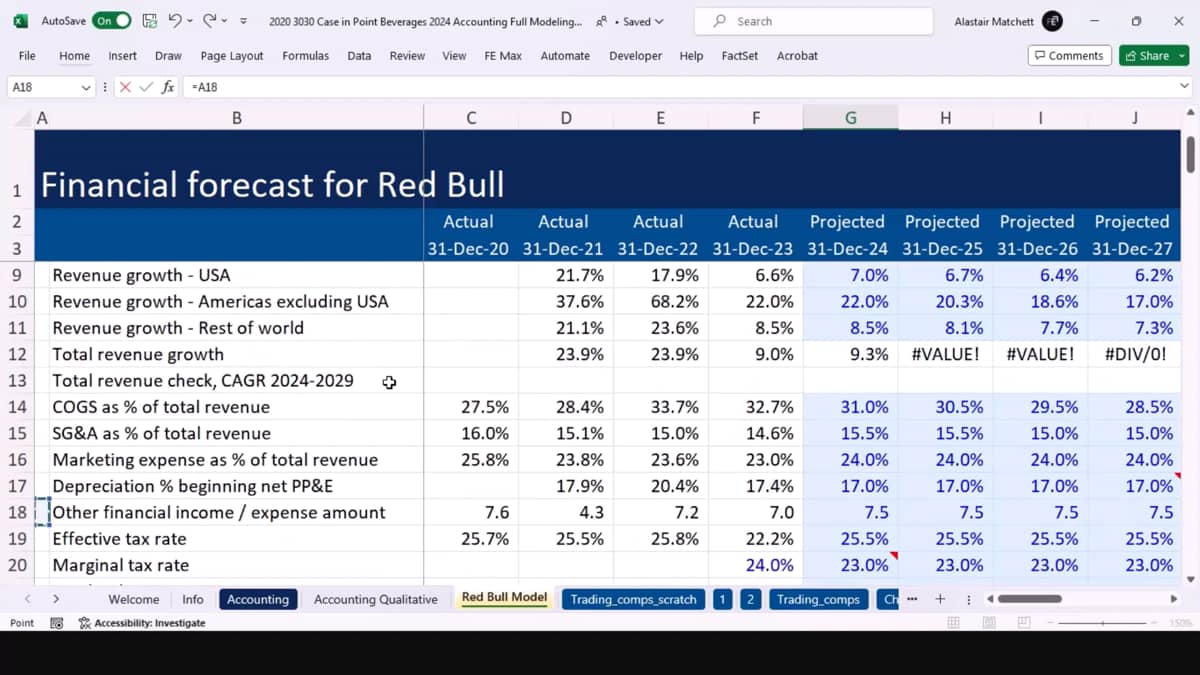Switch to the Trading_comps sheet
The height and width of the screenshot is (675, 1200).
pos(818,599)
